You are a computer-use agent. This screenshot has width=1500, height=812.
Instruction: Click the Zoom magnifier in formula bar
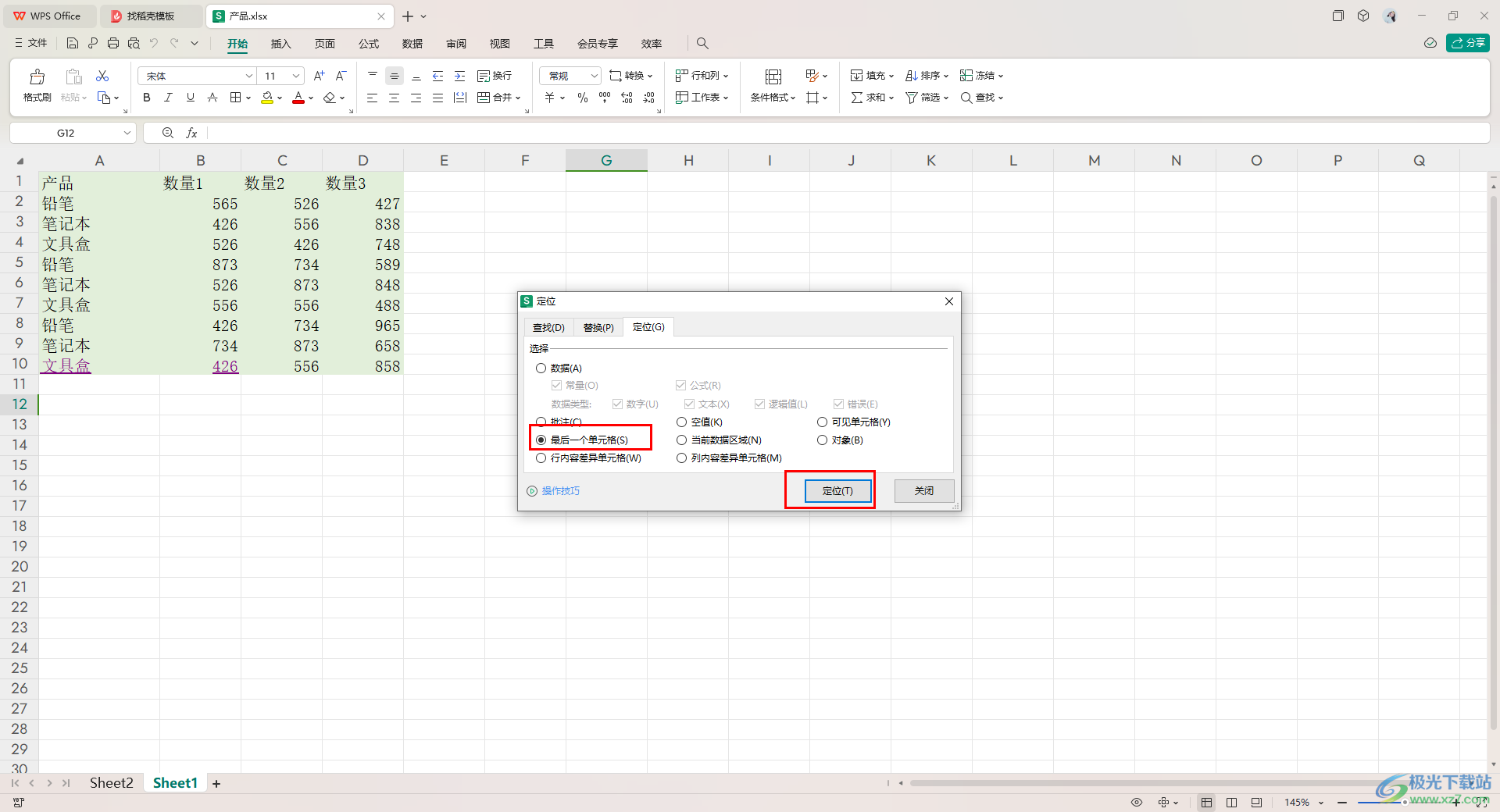click(167, 134)
